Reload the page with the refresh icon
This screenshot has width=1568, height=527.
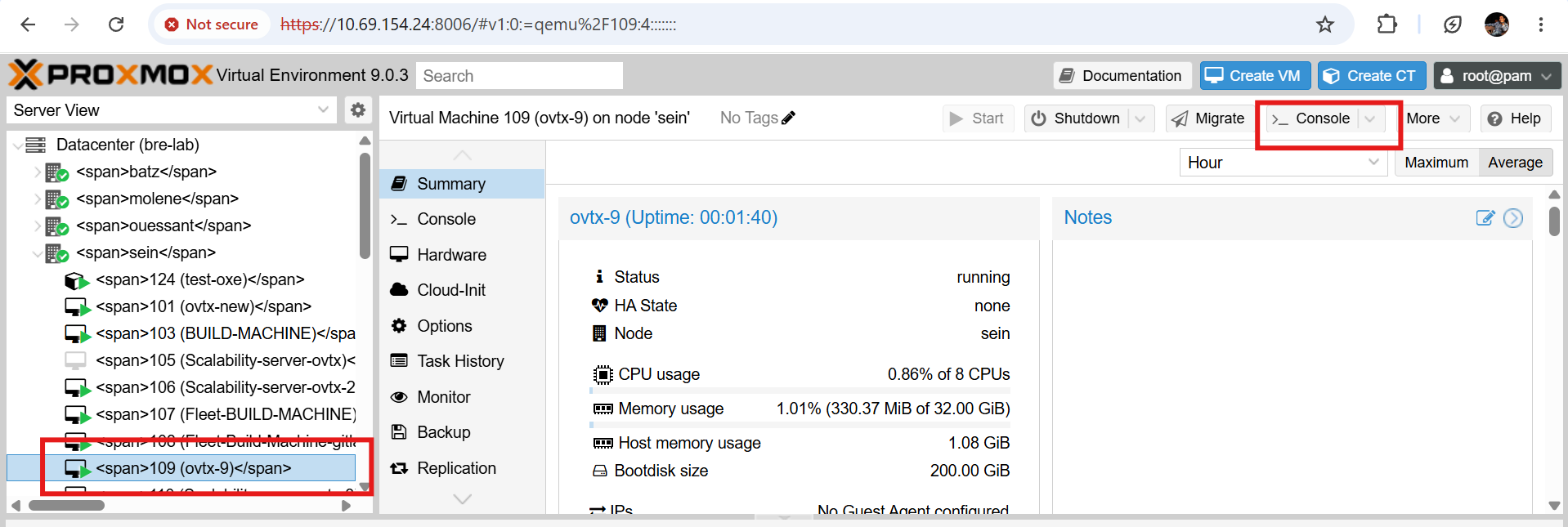116,25
